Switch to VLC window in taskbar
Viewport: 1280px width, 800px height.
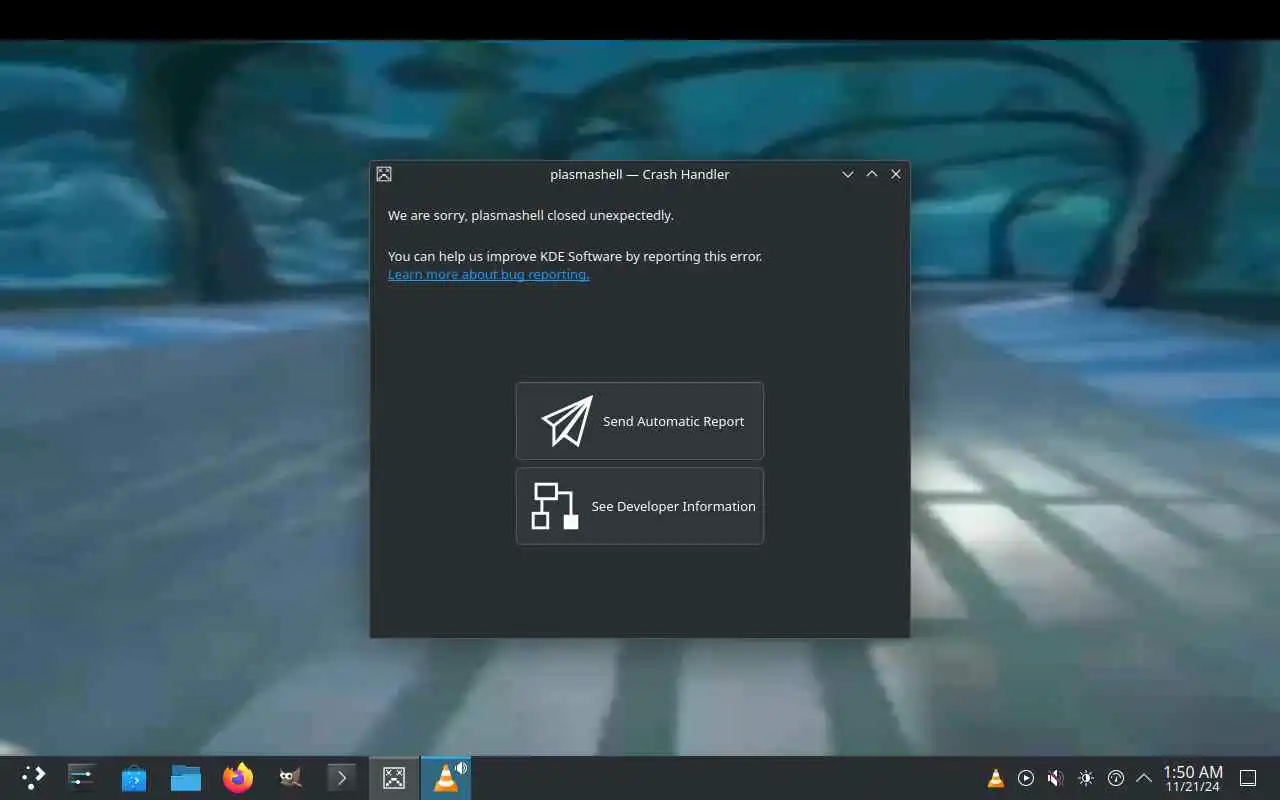pos(446,777)
